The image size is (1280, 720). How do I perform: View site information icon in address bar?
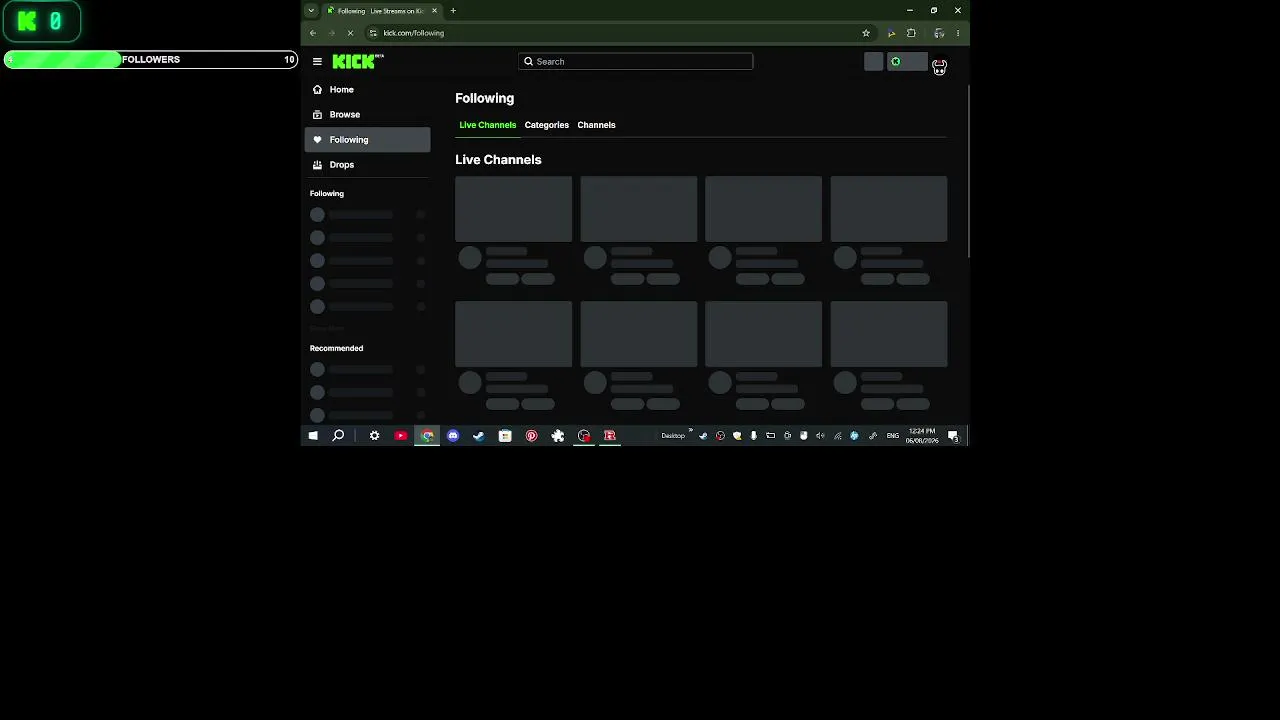pyautogui.click(x=373, y=33)
